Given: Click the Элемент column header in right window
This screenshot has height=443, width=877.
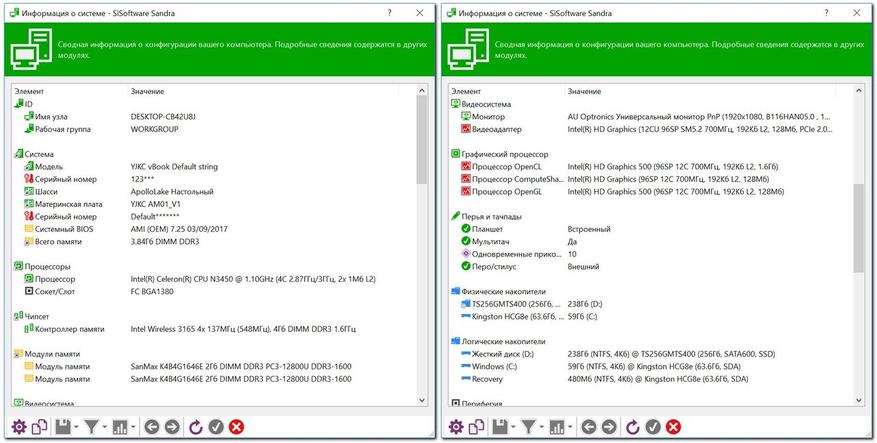Looking at the screenshot, I should [465, 91].
